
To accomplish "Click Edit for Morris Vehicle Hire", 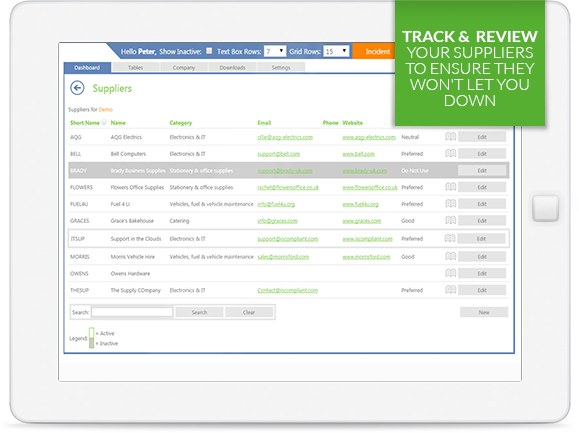I will coord(482,257).
